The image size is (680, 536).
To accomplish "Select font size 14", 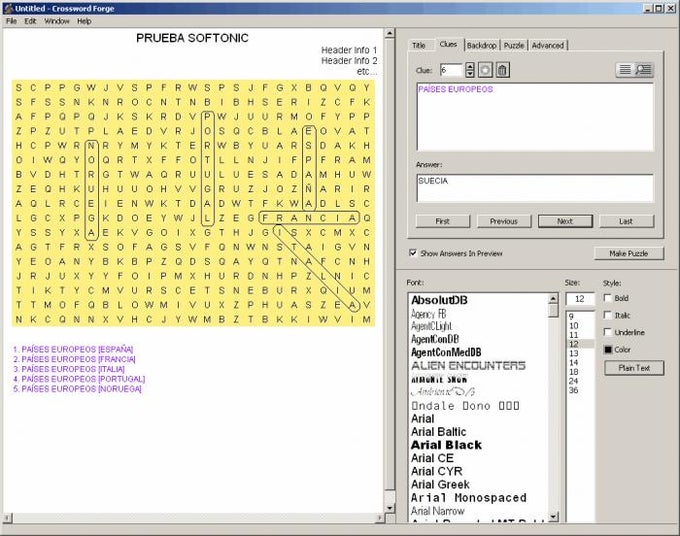I will pyautogui.click(x=574, y=363).
